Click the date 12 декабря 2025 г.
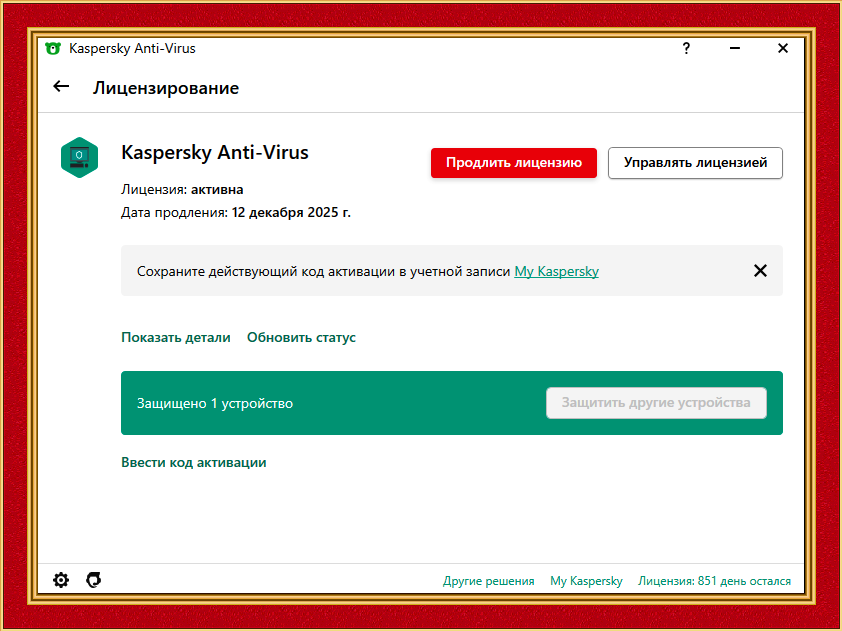 click(291, 212)
